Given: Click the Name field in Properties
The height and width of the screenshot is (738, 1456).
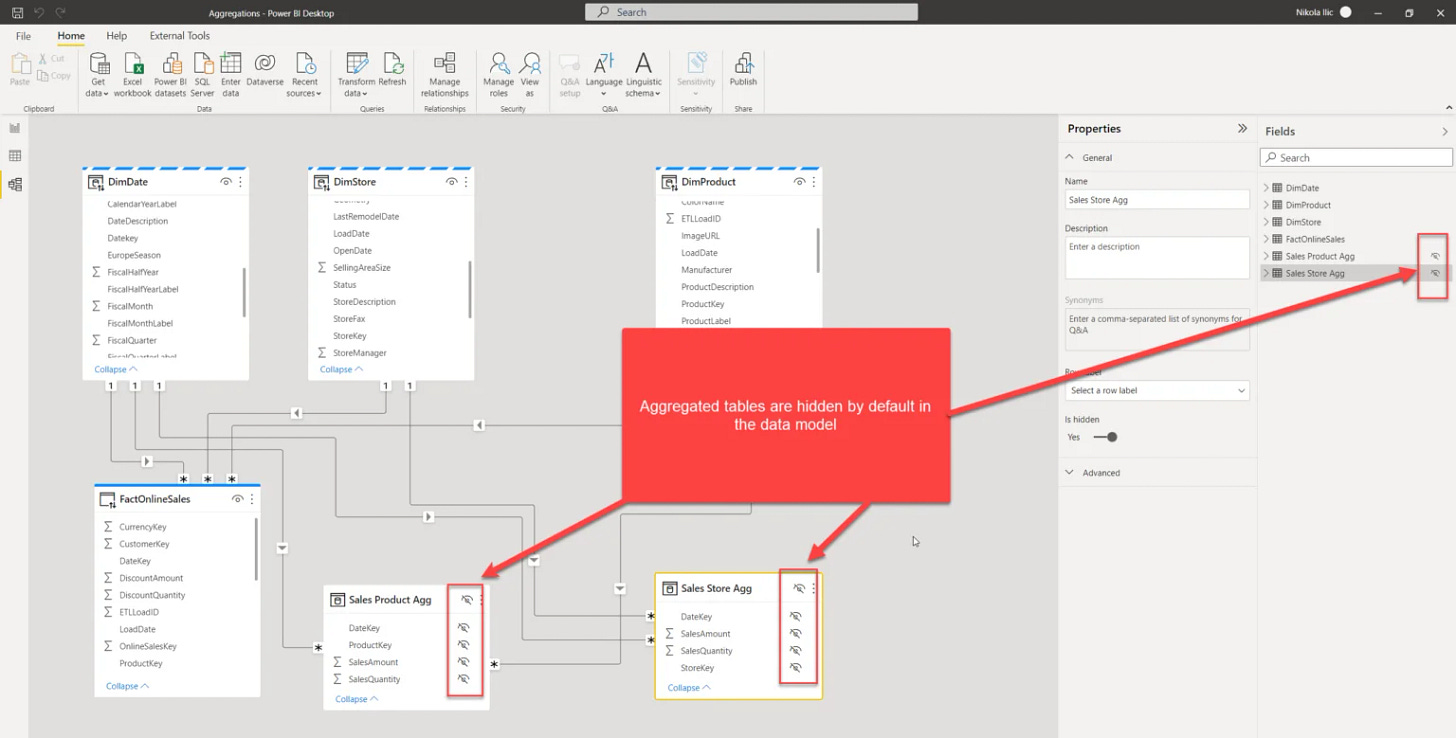Looking at the screenshot, I should [x=1157, y=200].
